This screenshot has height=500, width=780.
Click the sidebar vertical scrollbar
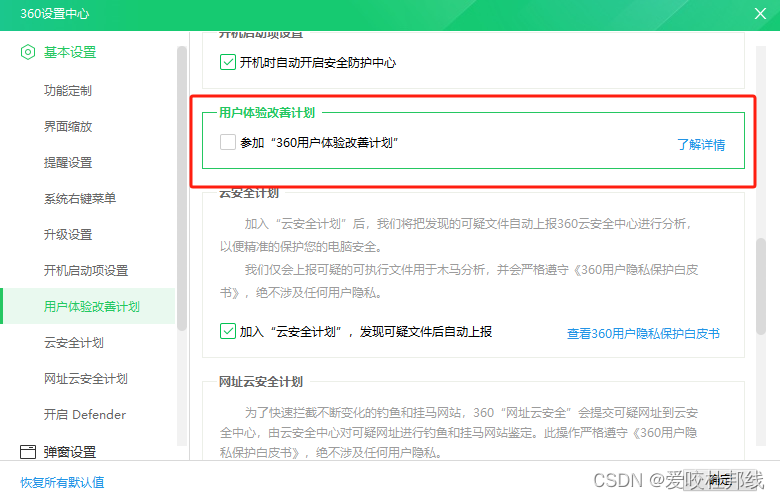click(x=182, y=189)
